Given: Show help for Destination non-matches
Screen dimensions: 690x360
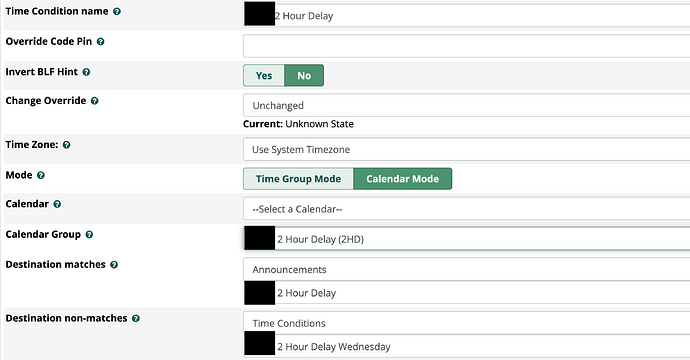Looking at the screenshot, I should [136, 319].
